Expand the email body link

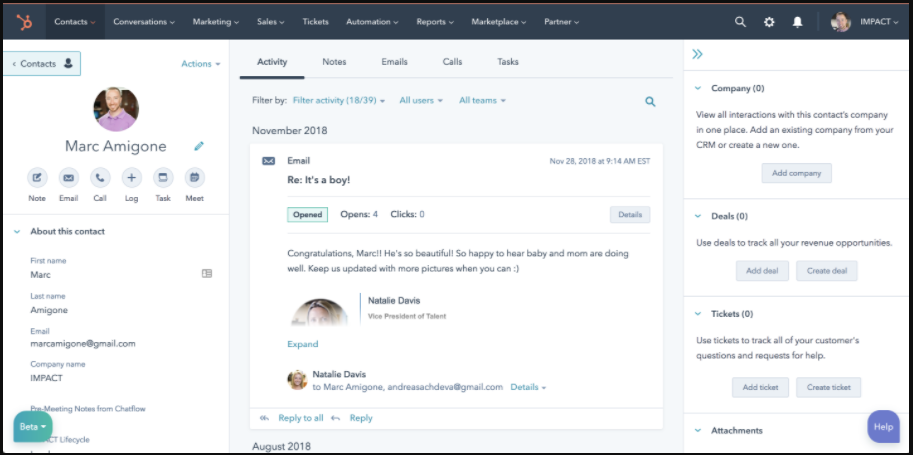[x=303, y=344]
